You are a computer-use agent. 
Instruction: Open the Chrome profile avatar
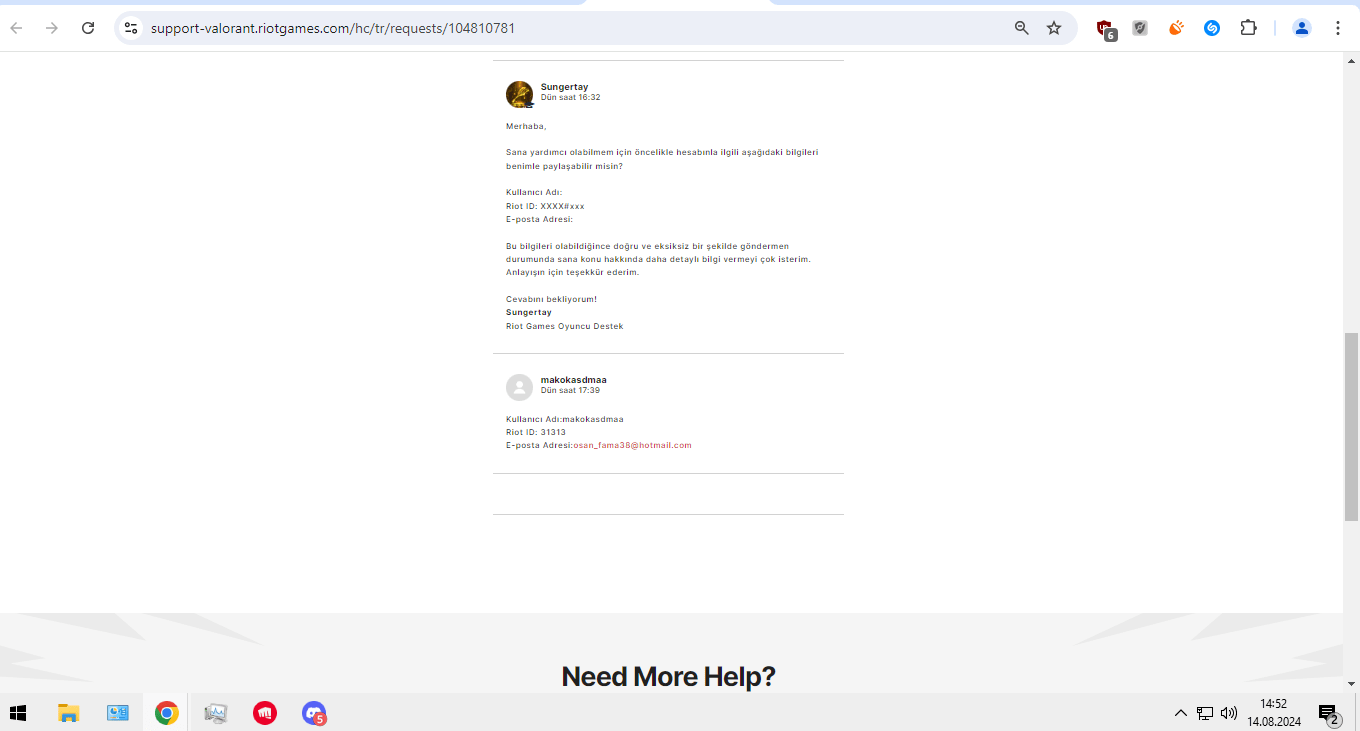(x=1301, y=28)
